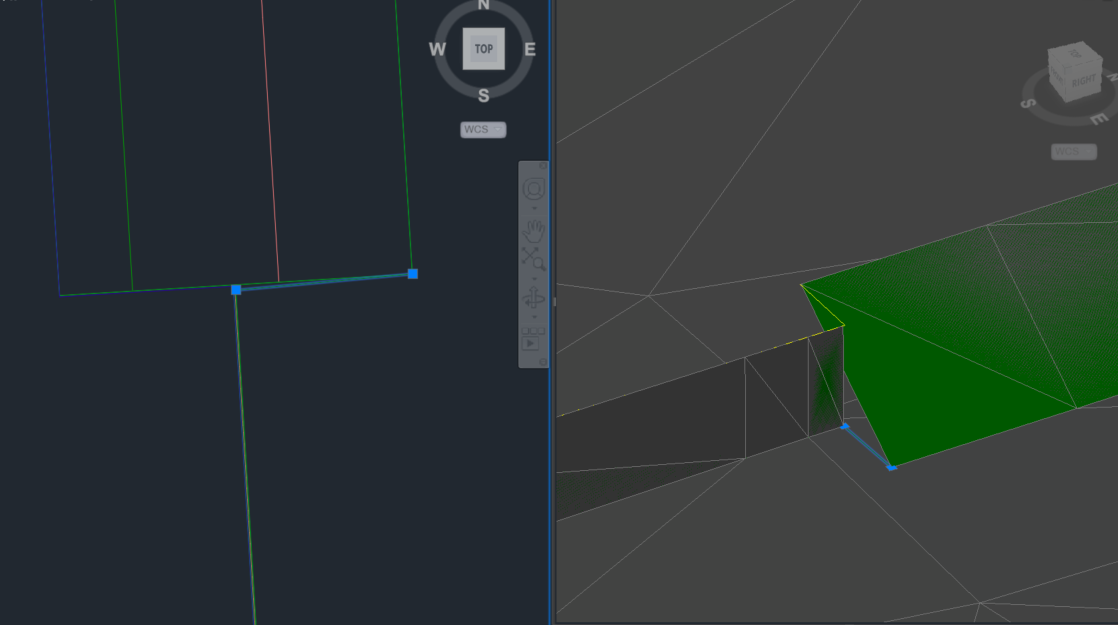1118x625 pixels.
Task: Click the N compass direction on ViewCube
Action: click(483, 5)
